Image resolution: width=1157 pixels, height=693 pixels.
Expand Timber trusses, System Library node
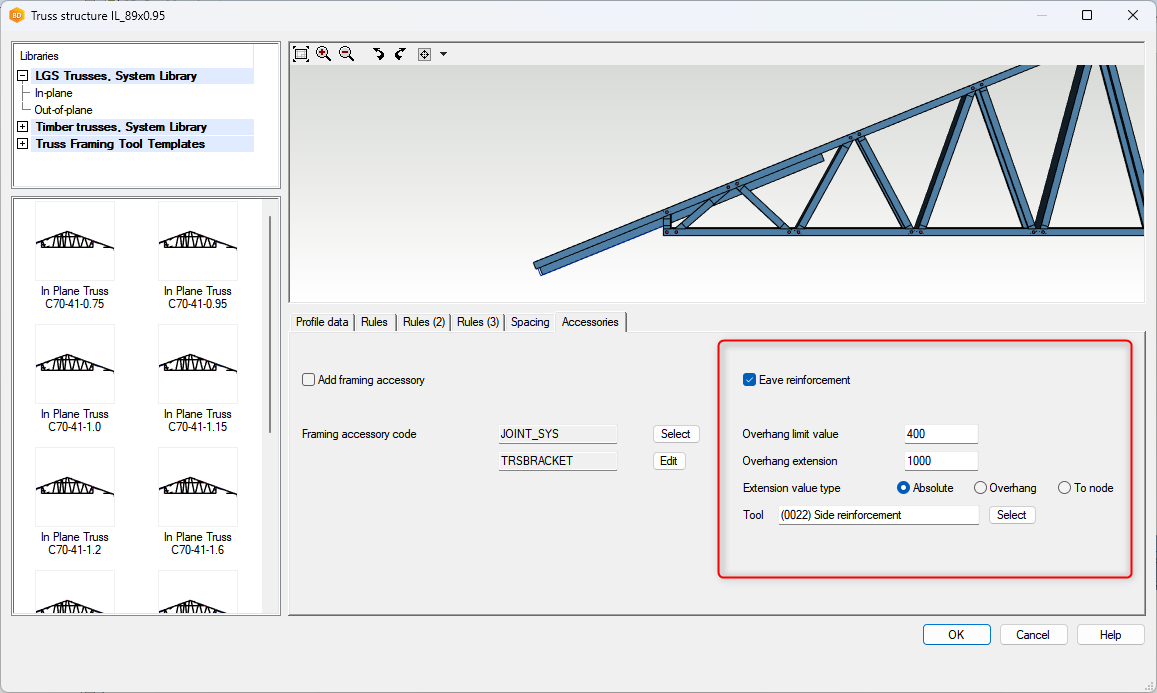coord(23,127)
